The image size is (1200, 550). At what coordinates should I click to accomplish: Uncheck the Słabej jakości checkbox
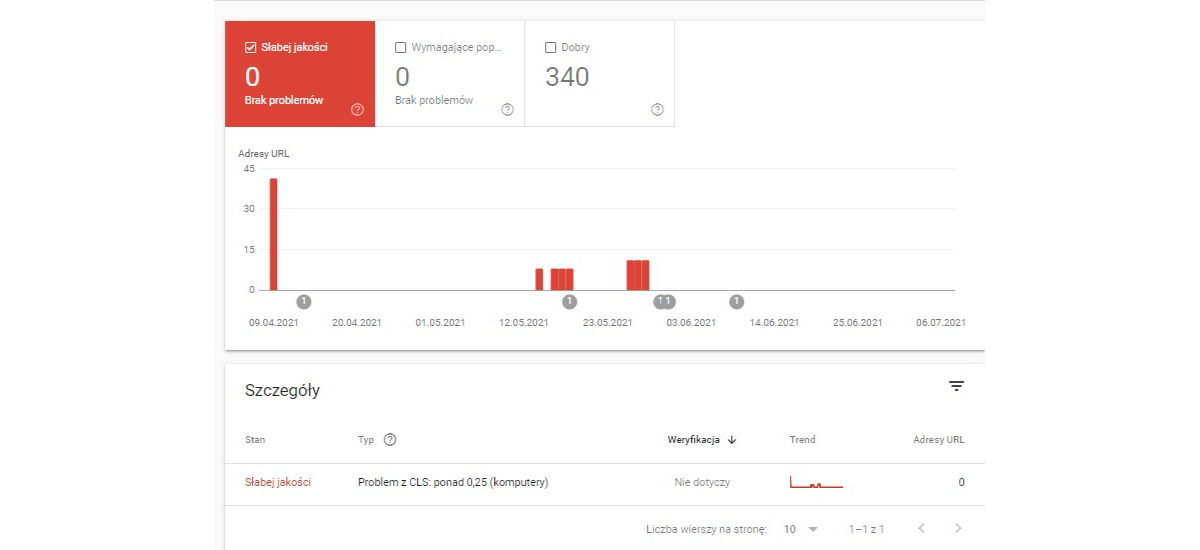coord(250,47)
